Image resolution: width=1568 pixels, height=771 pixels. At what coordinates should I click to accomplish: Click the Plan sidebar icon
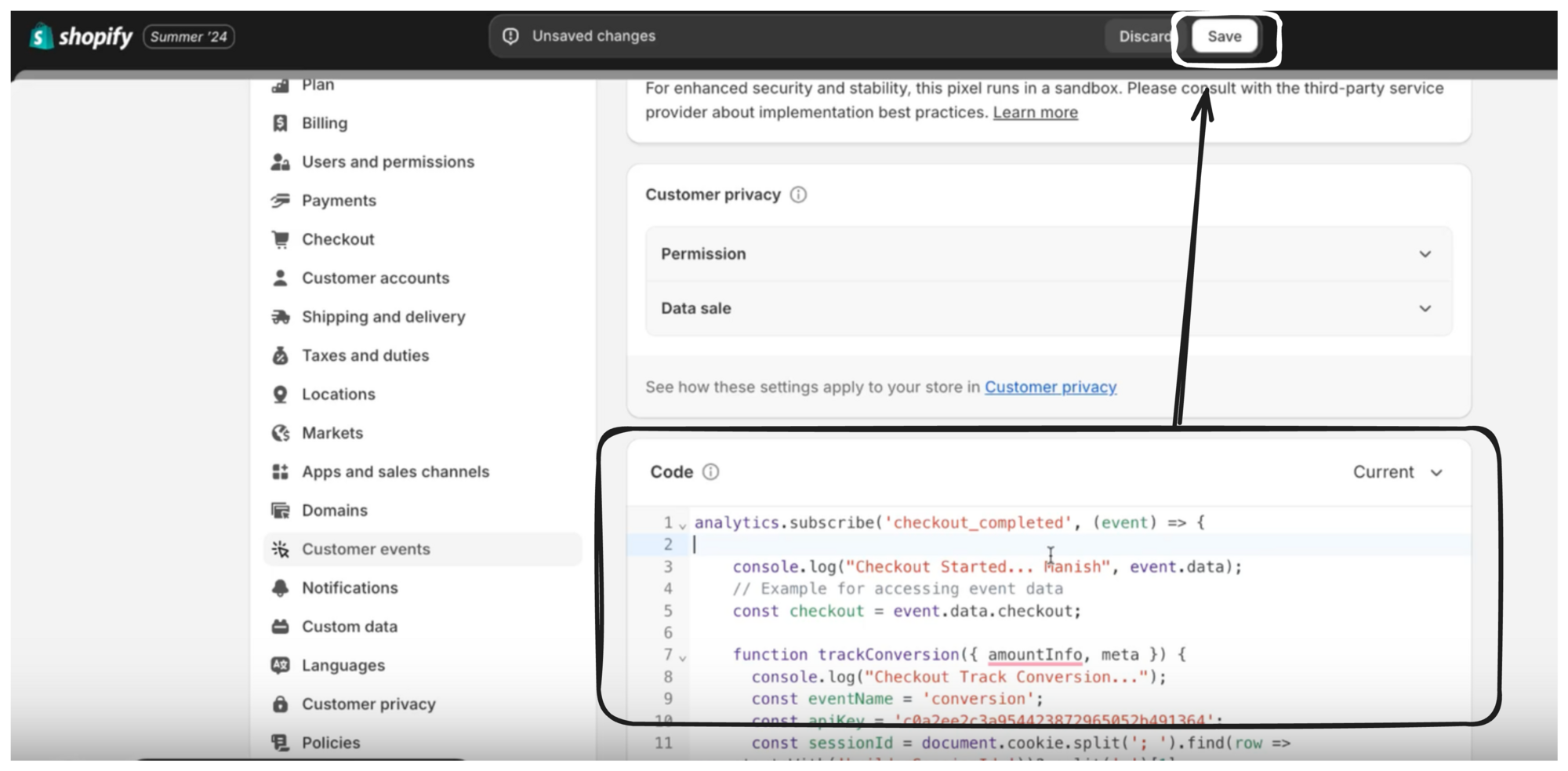[280, 85]
